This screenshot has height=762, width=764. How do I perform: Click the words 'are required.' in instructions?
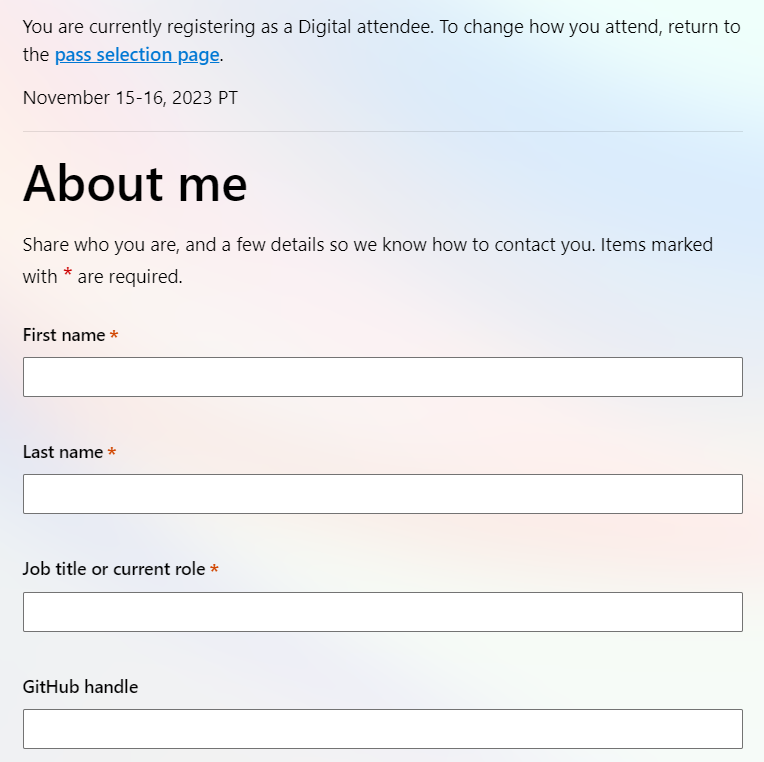(x=130, y=277)
